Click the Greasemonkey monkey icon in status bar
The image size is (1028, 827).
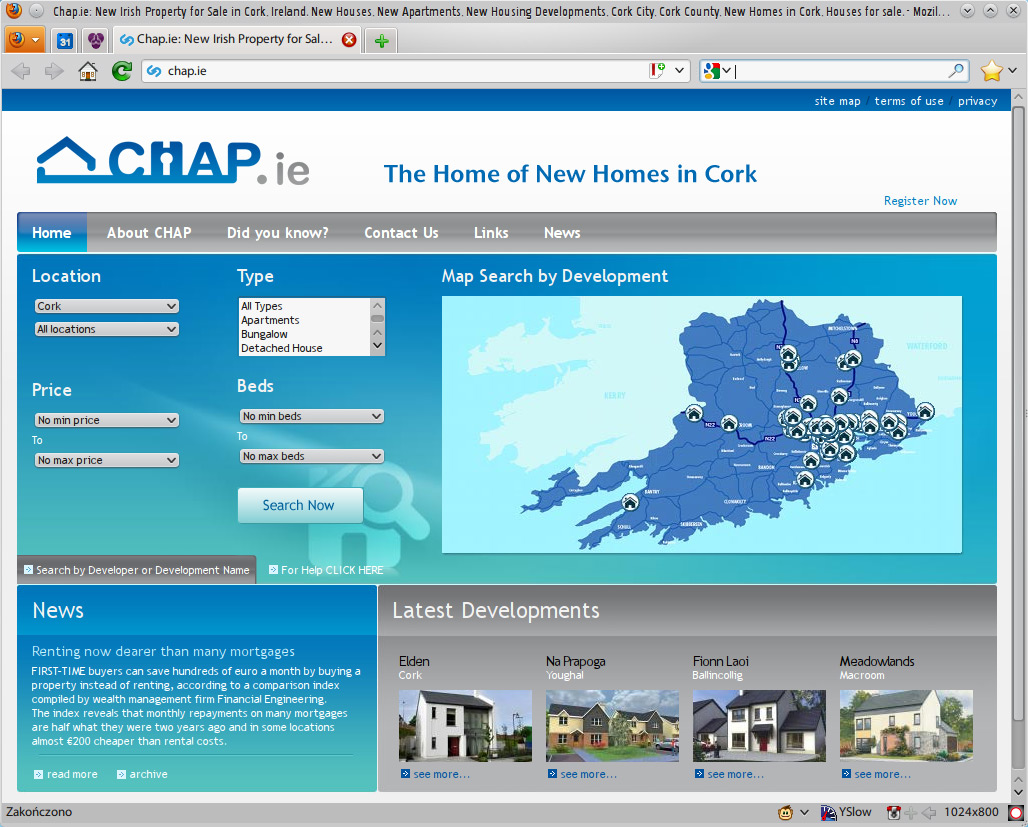click(787, 812)
